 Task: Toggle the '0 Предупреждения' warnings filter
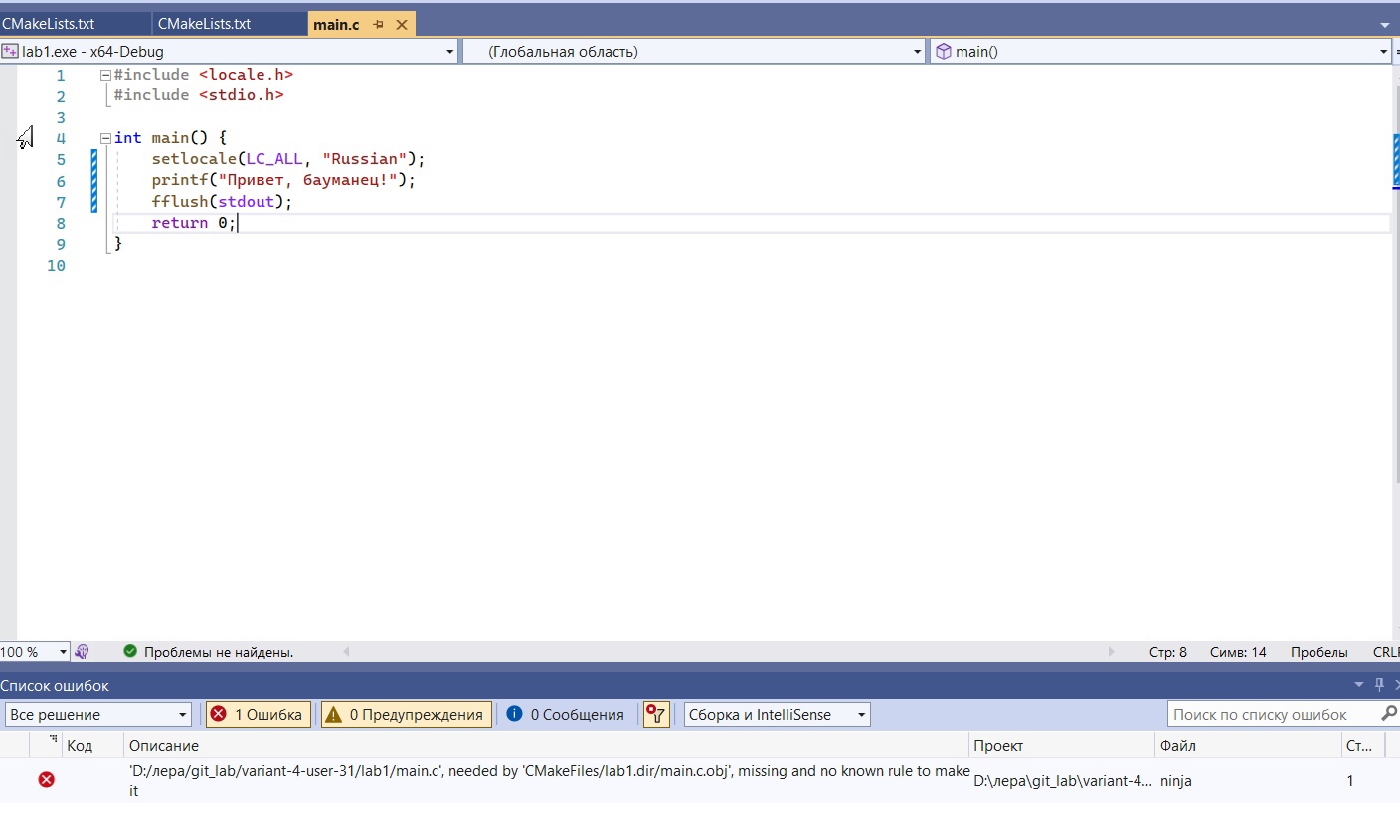pyautogui.click(x=406, y=714)
